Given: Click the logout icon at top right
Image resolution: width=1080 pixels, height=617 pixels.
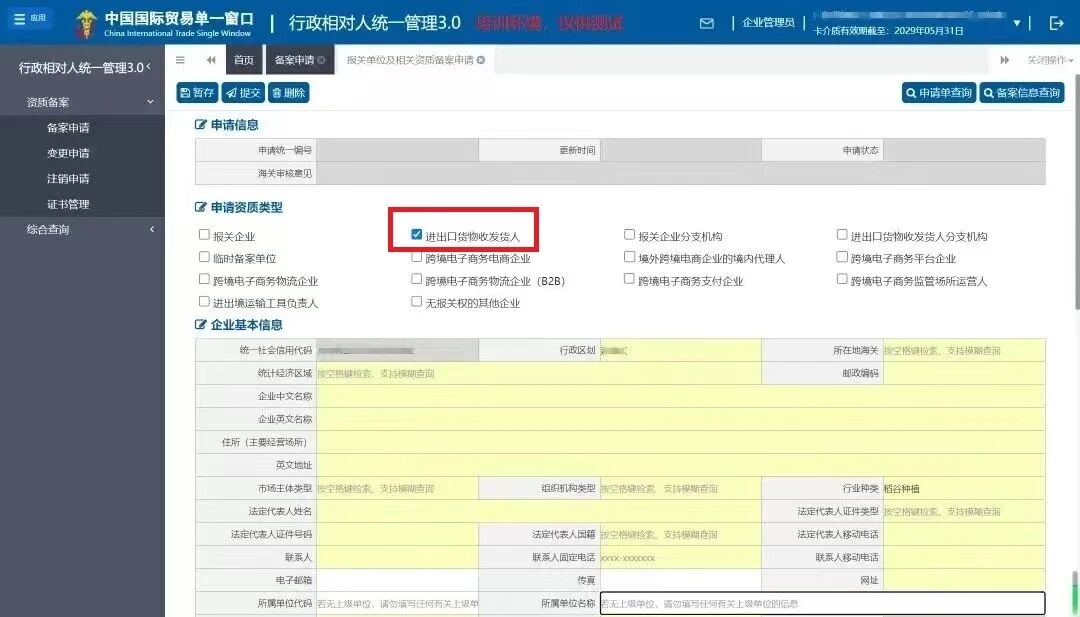Looking at the screenshot, I should pos(1056,22).
